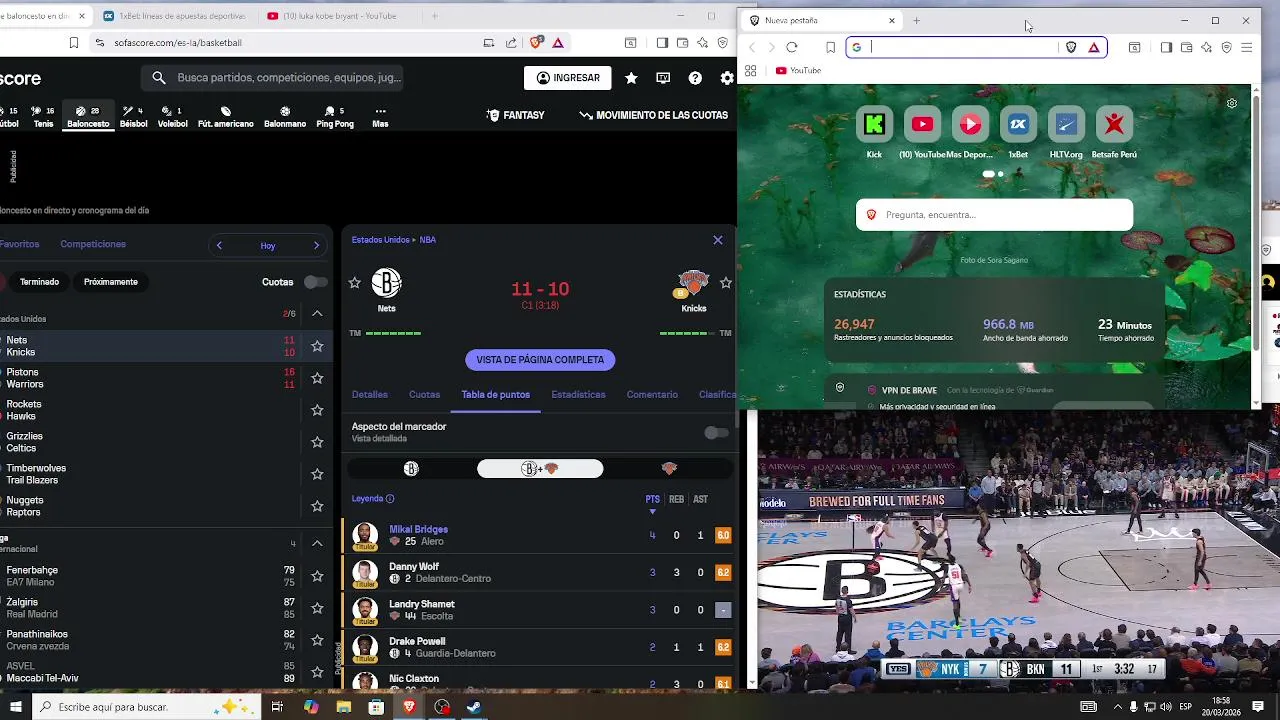Click the Windows taskbar search box

(147, 707)
